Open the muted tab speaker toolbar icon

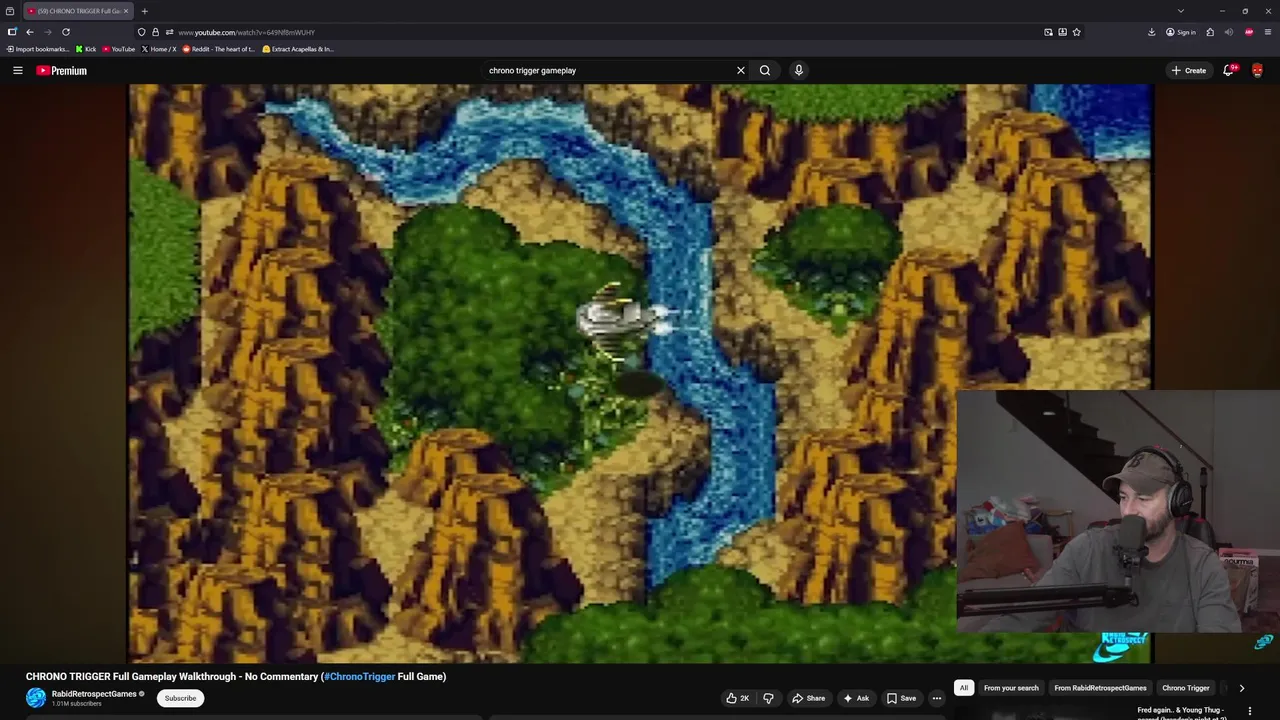point(1228,32)
